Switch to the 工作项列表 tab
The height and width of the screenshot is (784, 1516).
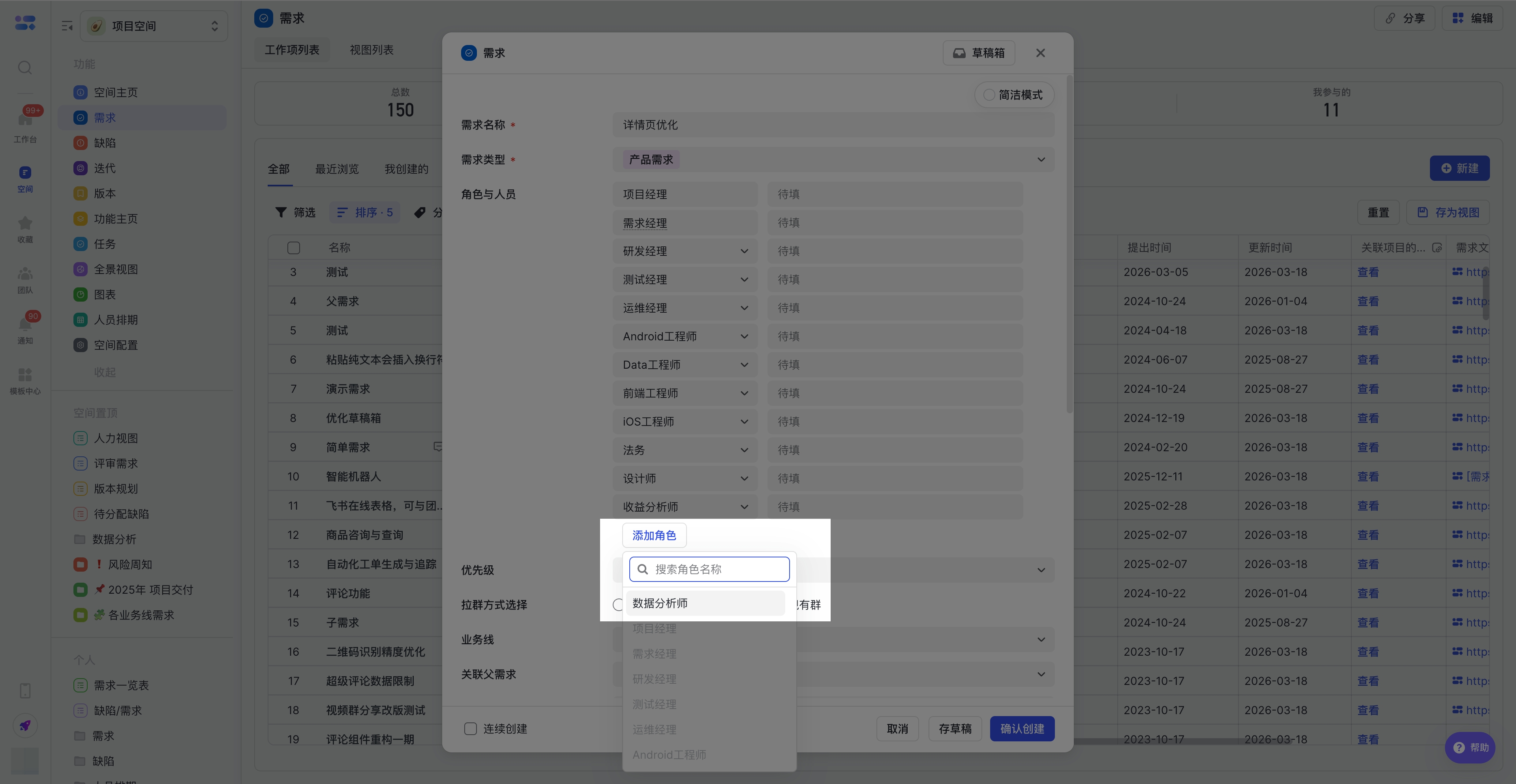292,49
